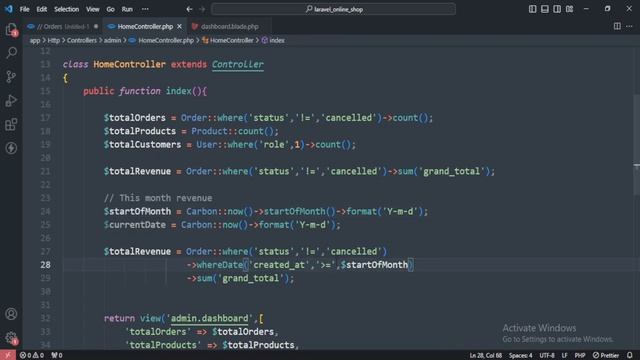Open Problems via errors and warnings count

click(32, 355)
